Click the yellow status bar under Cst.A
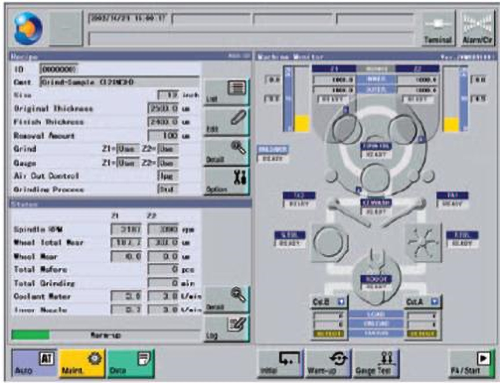 422,334
